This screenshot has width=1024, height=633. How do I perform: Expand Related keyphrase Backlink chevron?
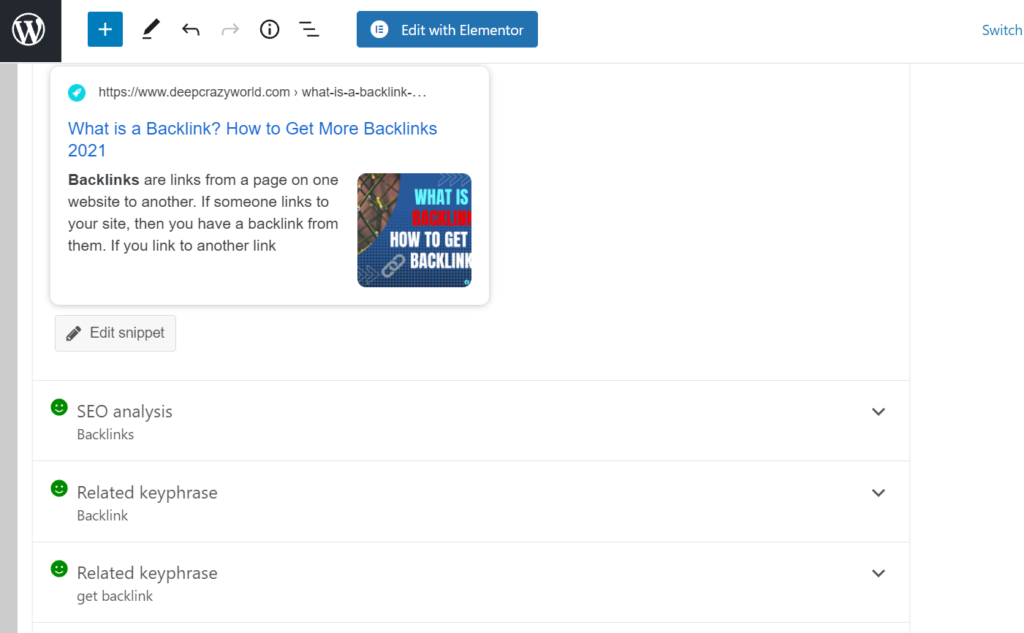878,493
